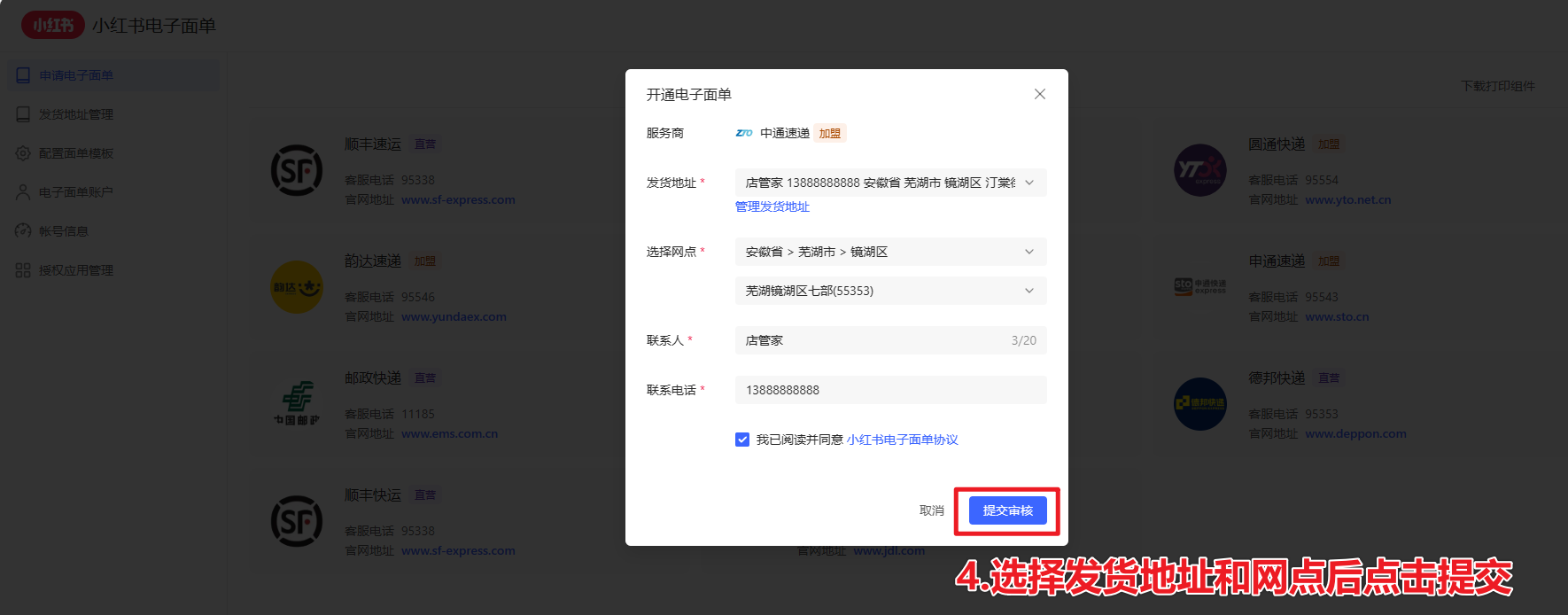This screenshot has height=615, width=1568.
Task: Close the 开通电子面单 dialog
Action: [1039, 94]
